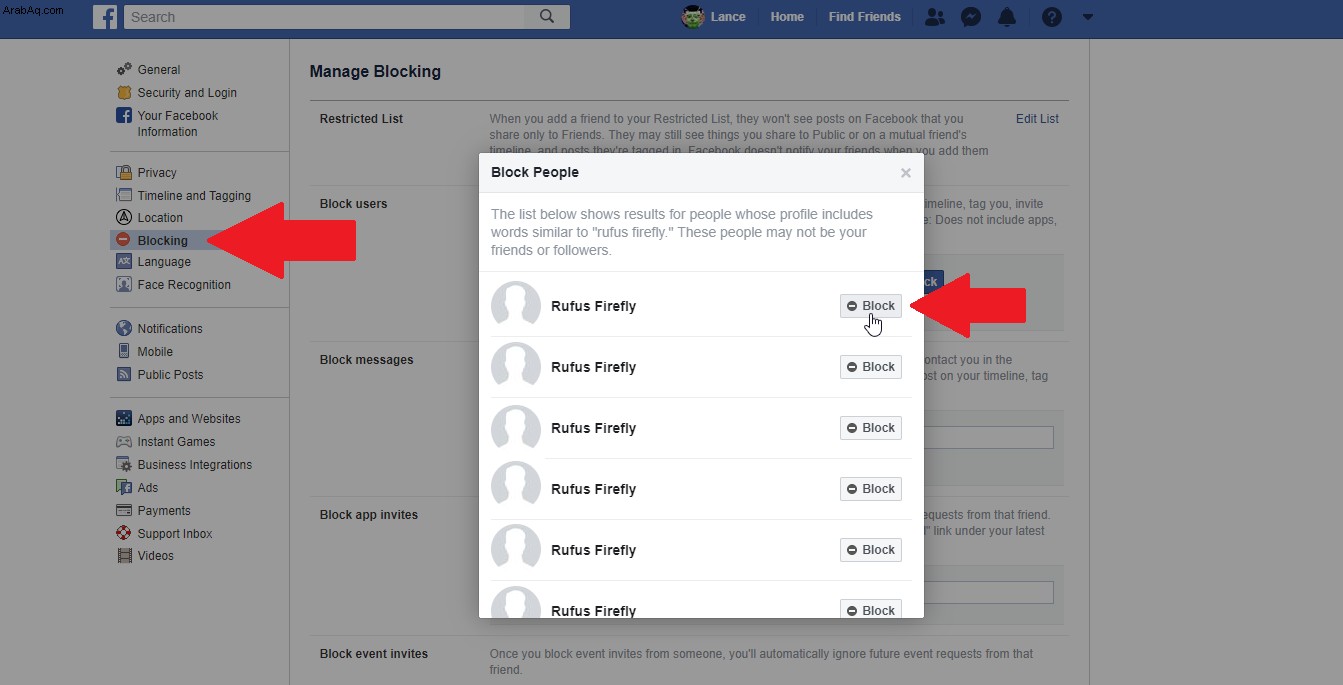Viewport: 1343px width, 685px height.
Task: Click the Ads icon in sidebar
Action: click(x=124, y=488)
